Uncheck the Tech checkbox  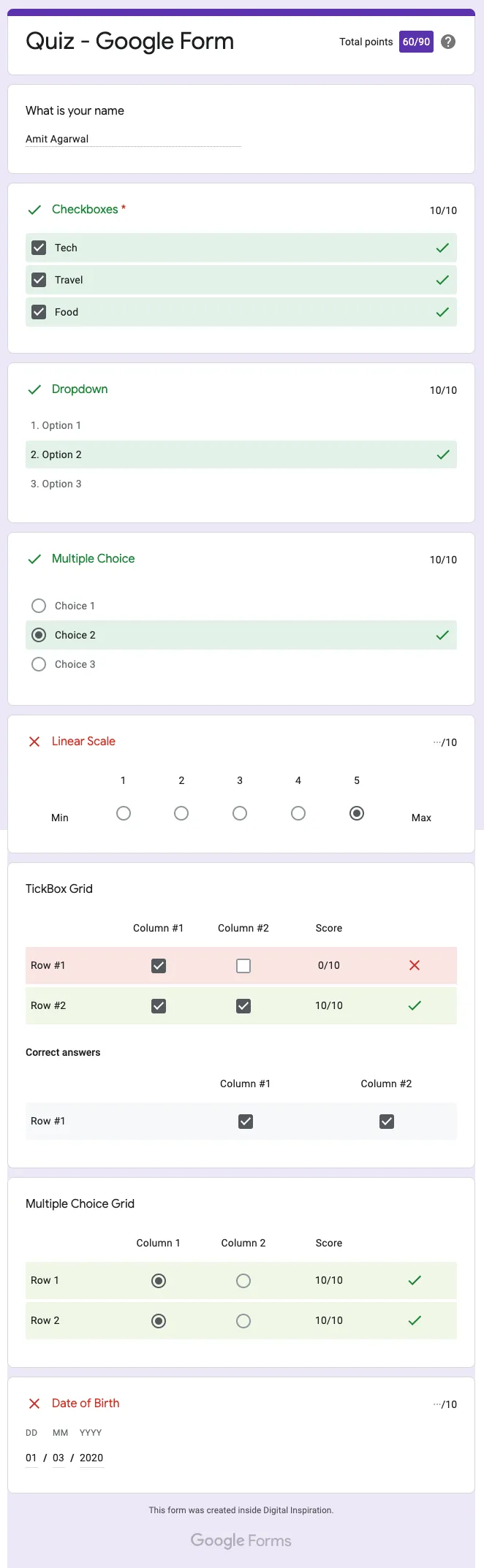38,247
